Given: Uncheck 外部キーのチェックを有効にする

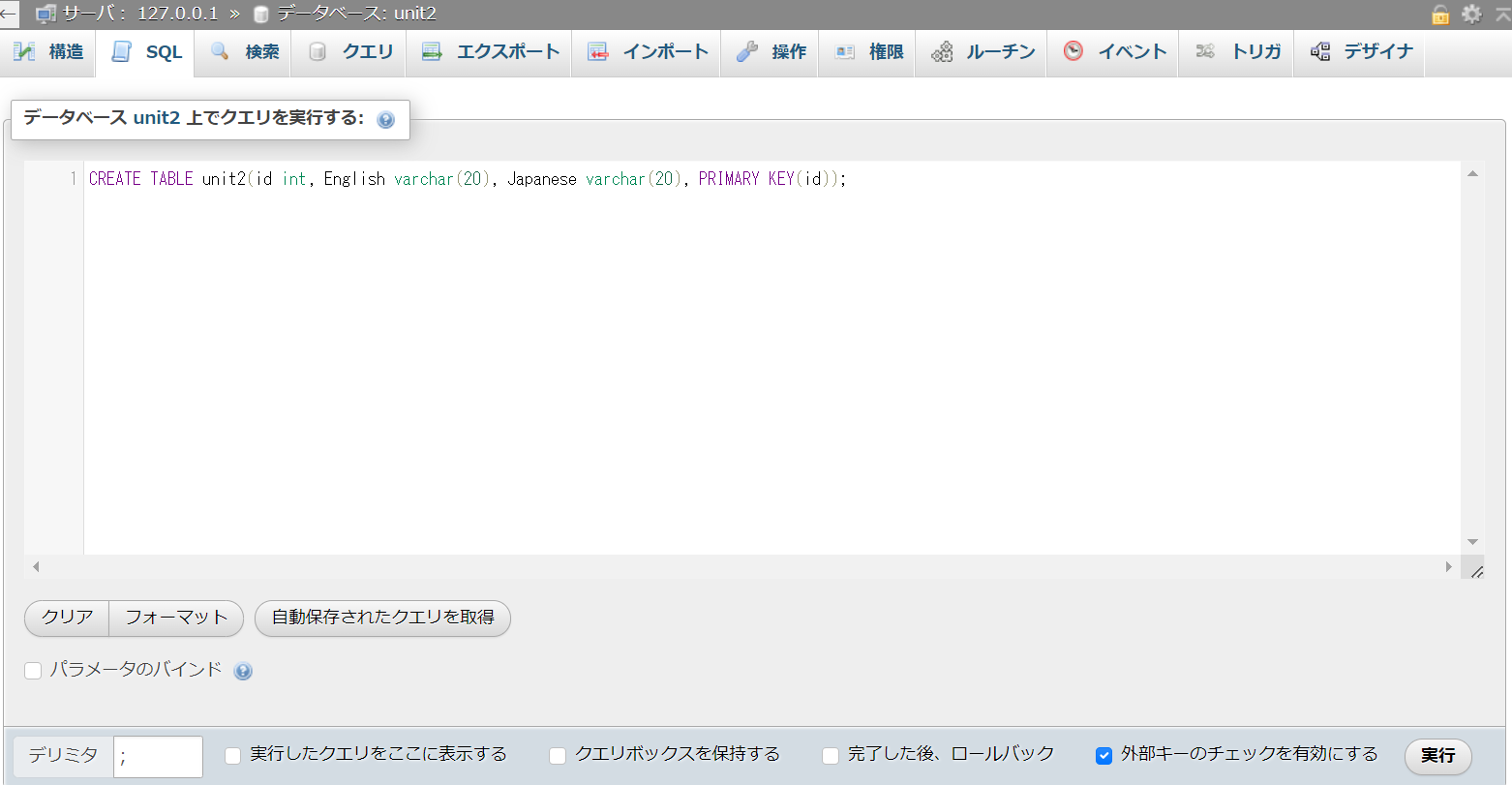Looking at the screenshot, I should tap(1104, 755).
